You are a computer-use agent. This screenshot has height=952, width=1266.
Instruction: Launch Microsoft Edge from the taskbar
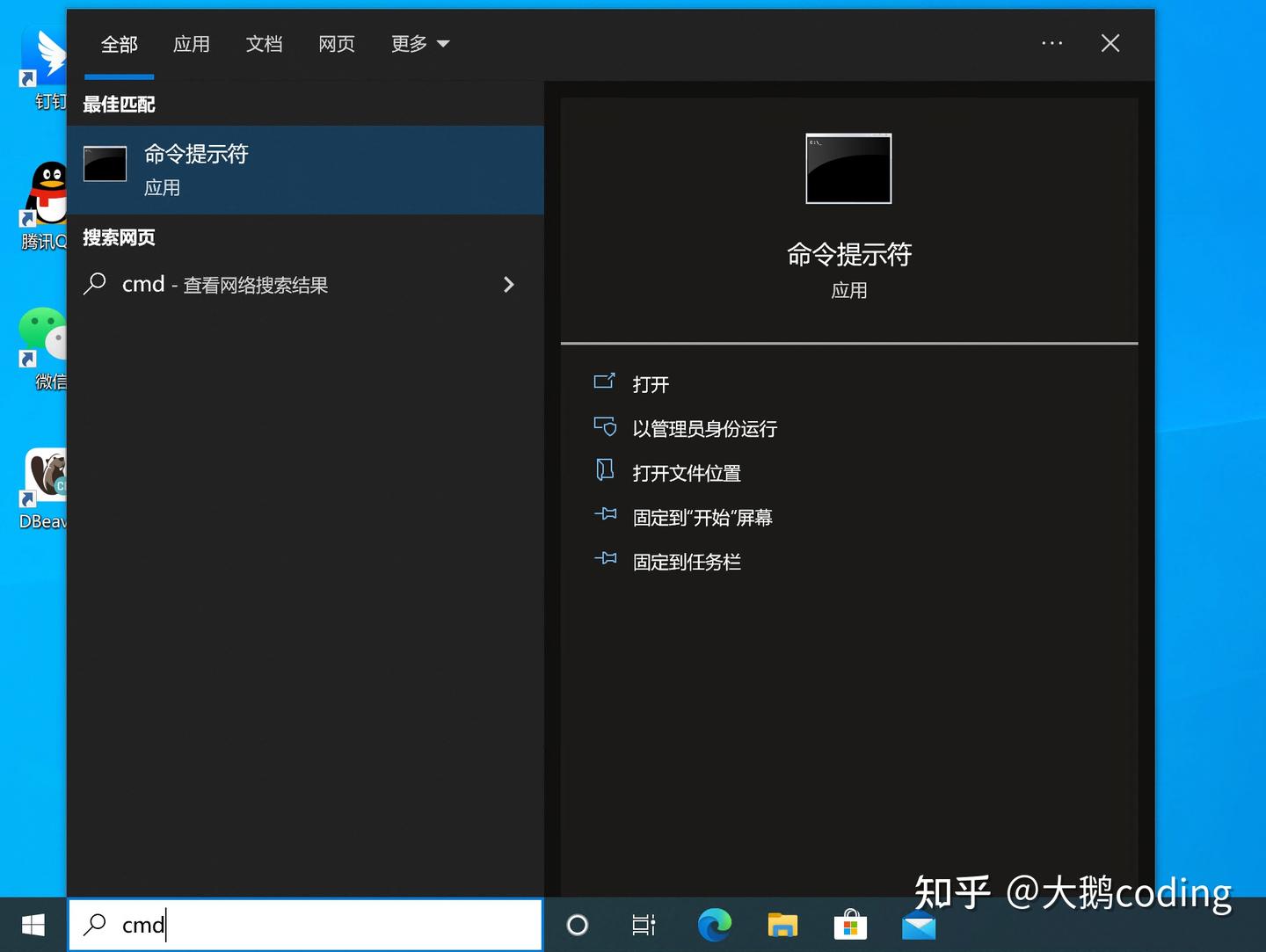(714, 925)
